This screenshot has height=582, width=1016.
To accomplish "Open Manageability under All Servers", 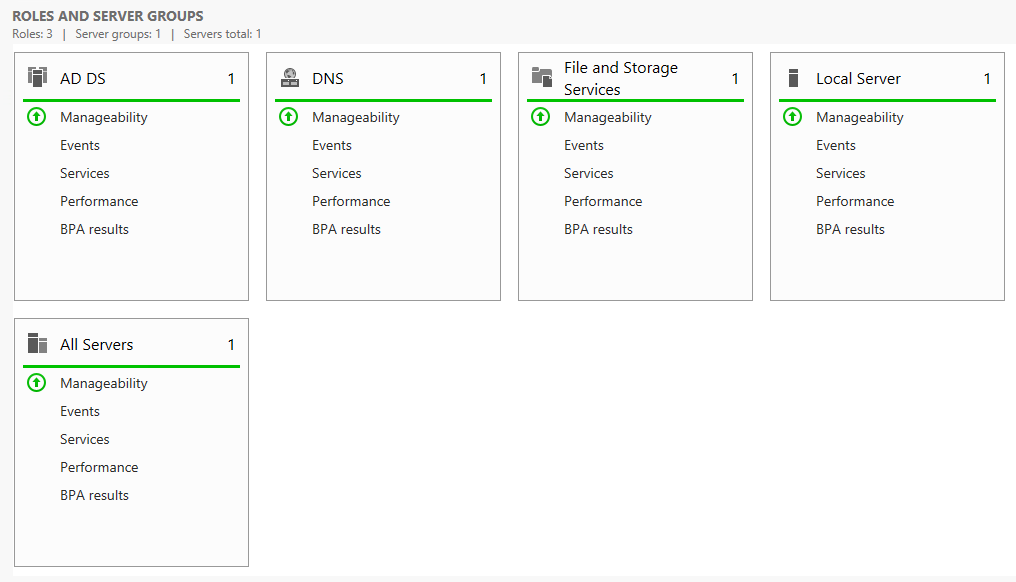I will (104, 383).
